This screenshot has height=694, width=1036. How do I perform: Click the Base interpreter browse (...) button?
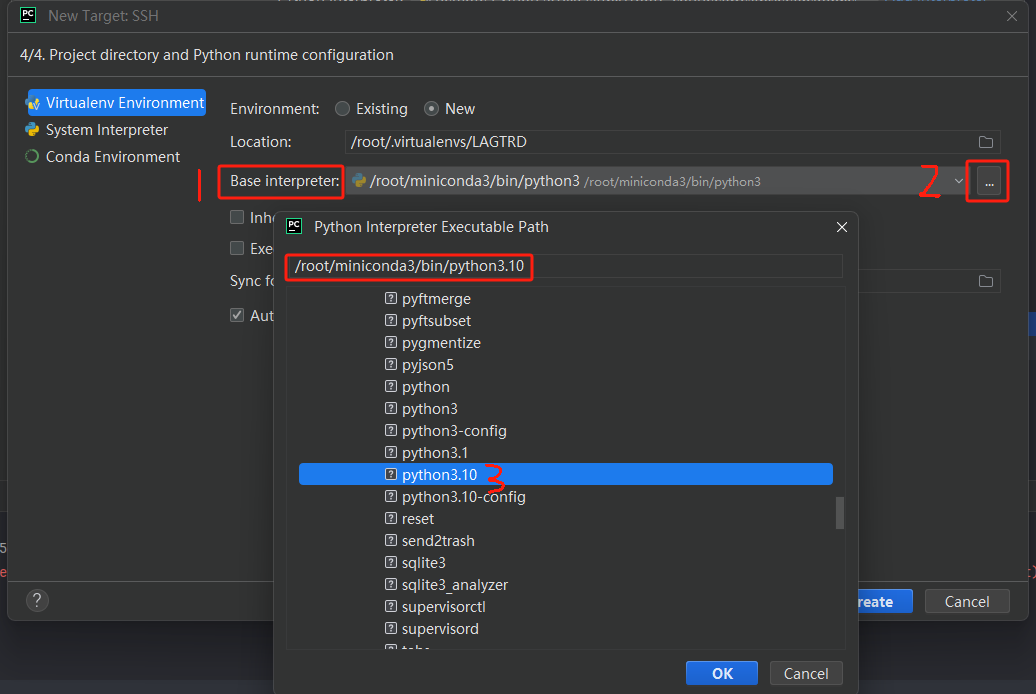(x=989, y=181)
